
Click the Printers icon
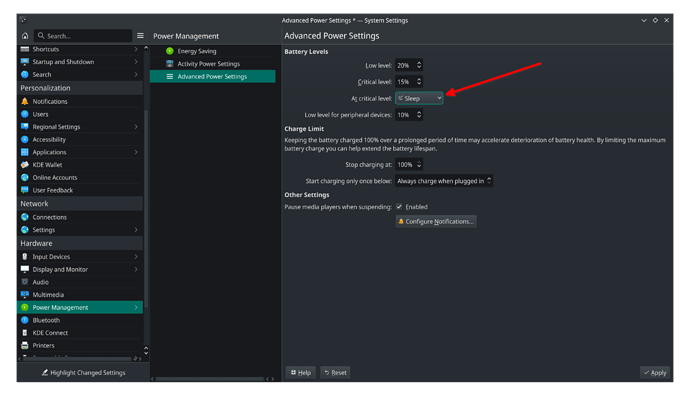[25, 346]
